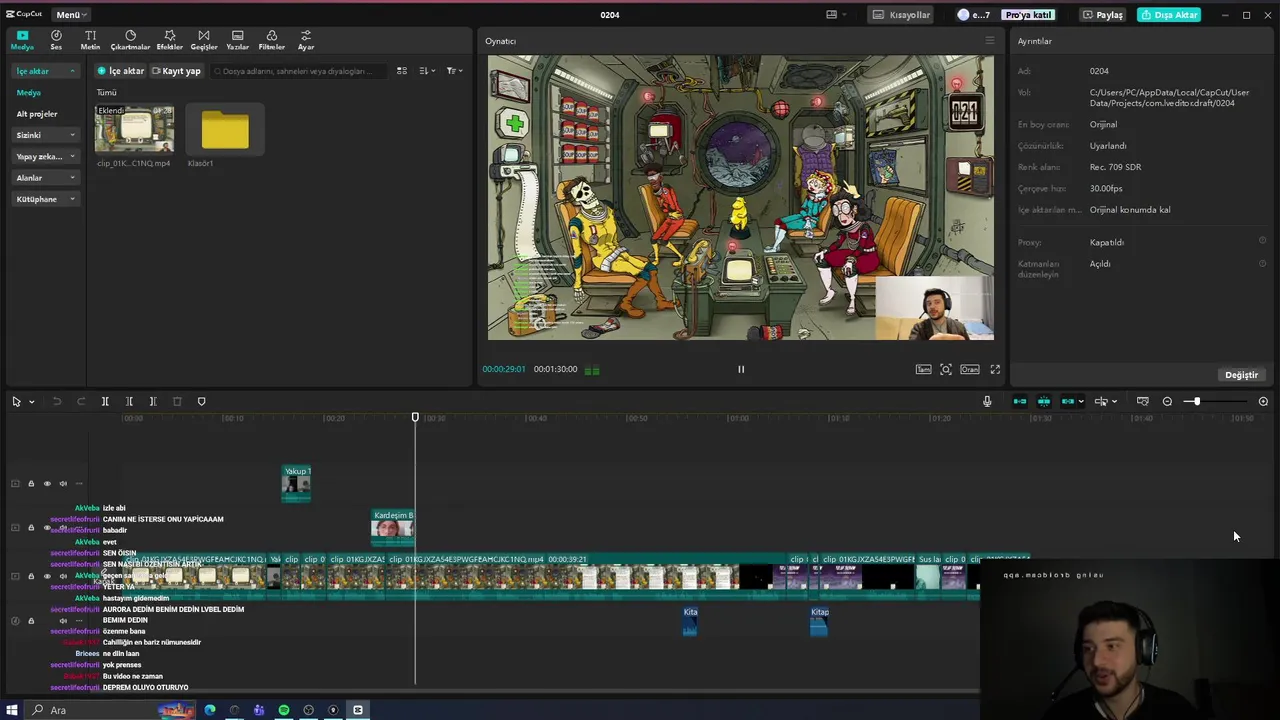Open the Geçişler transitions tab
This screenshot has width=1280, height=720.
pos(204,40)
